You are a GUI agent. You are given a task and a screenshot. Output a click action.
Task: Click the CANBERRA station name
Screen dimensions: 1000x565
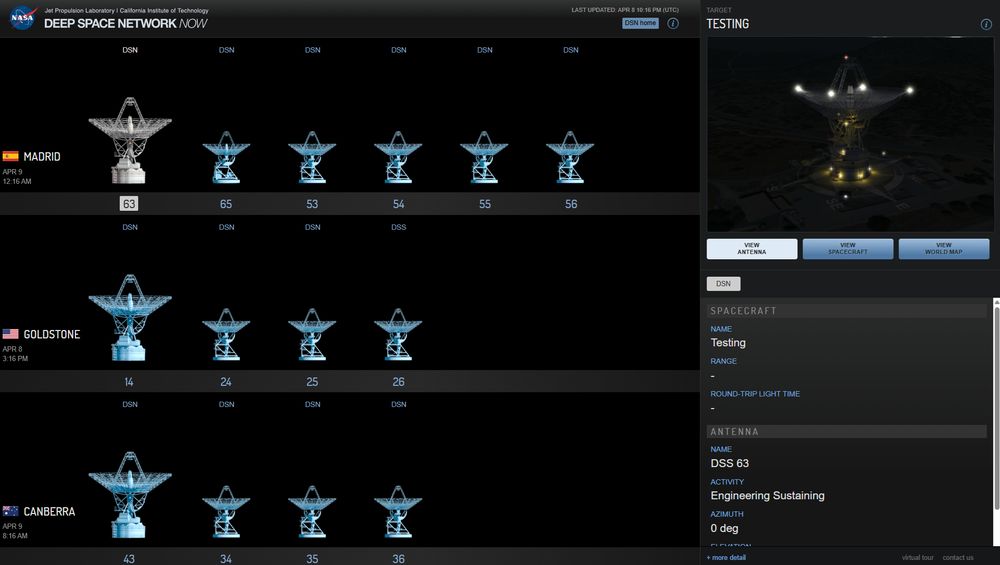coord(49,511)
